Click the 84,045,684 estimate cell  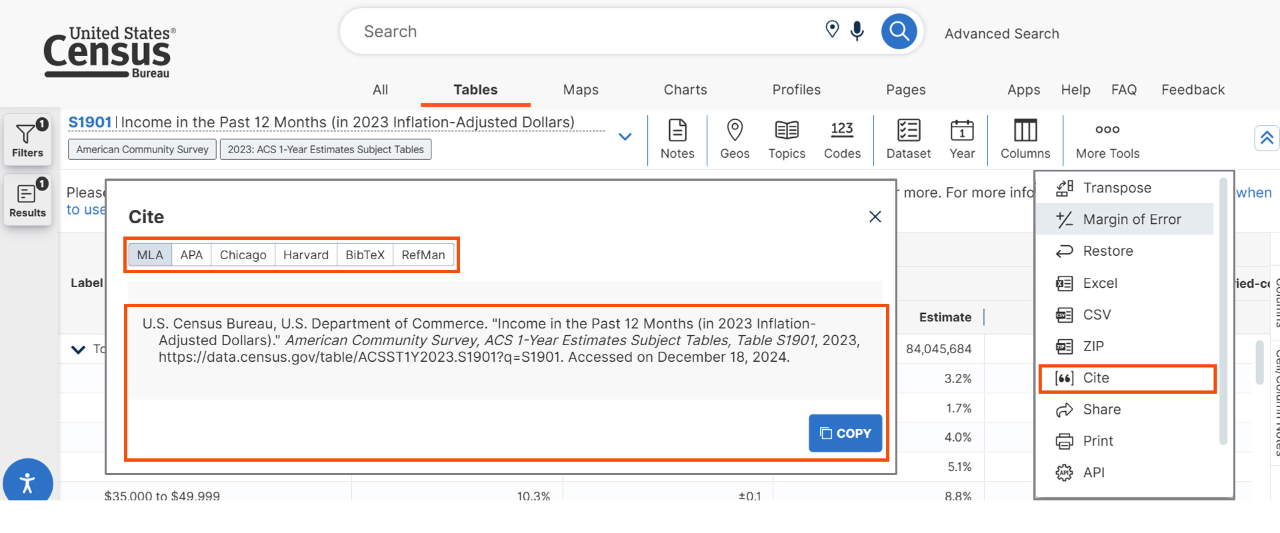[x=939, y=349]
